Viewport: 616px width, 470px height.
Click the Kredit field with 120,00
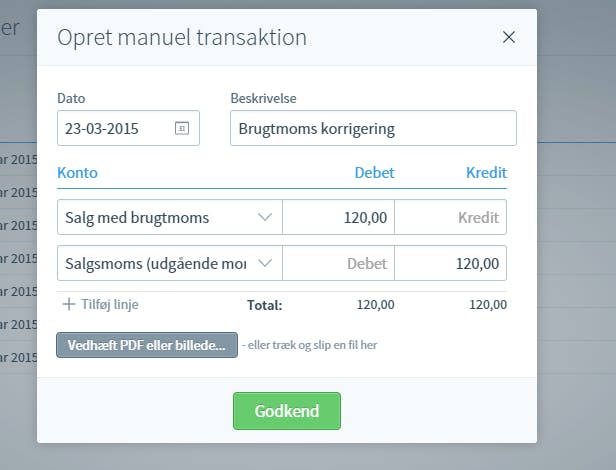click(x=451, y=263)
